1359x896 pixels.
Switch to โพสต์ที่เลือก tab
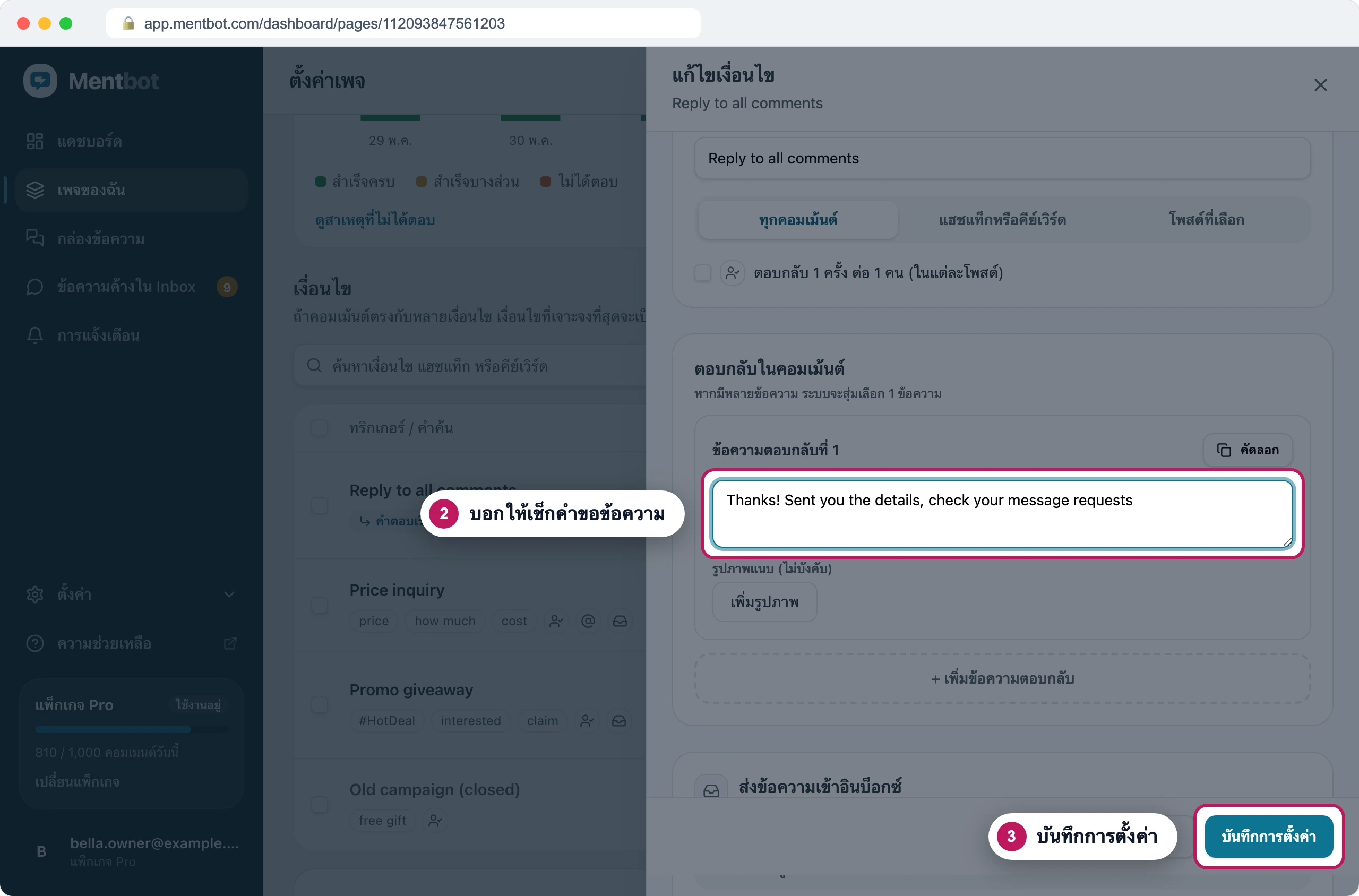[1207, 220]
